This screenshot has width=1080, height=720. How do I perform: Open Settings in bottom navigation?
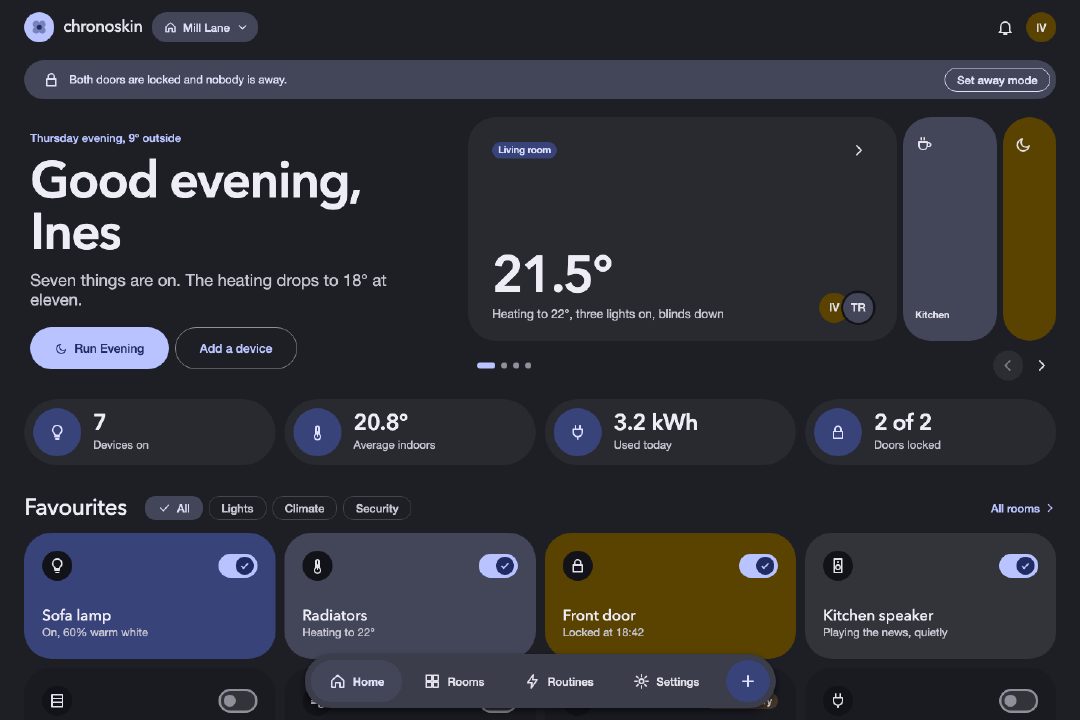point(666,681)
